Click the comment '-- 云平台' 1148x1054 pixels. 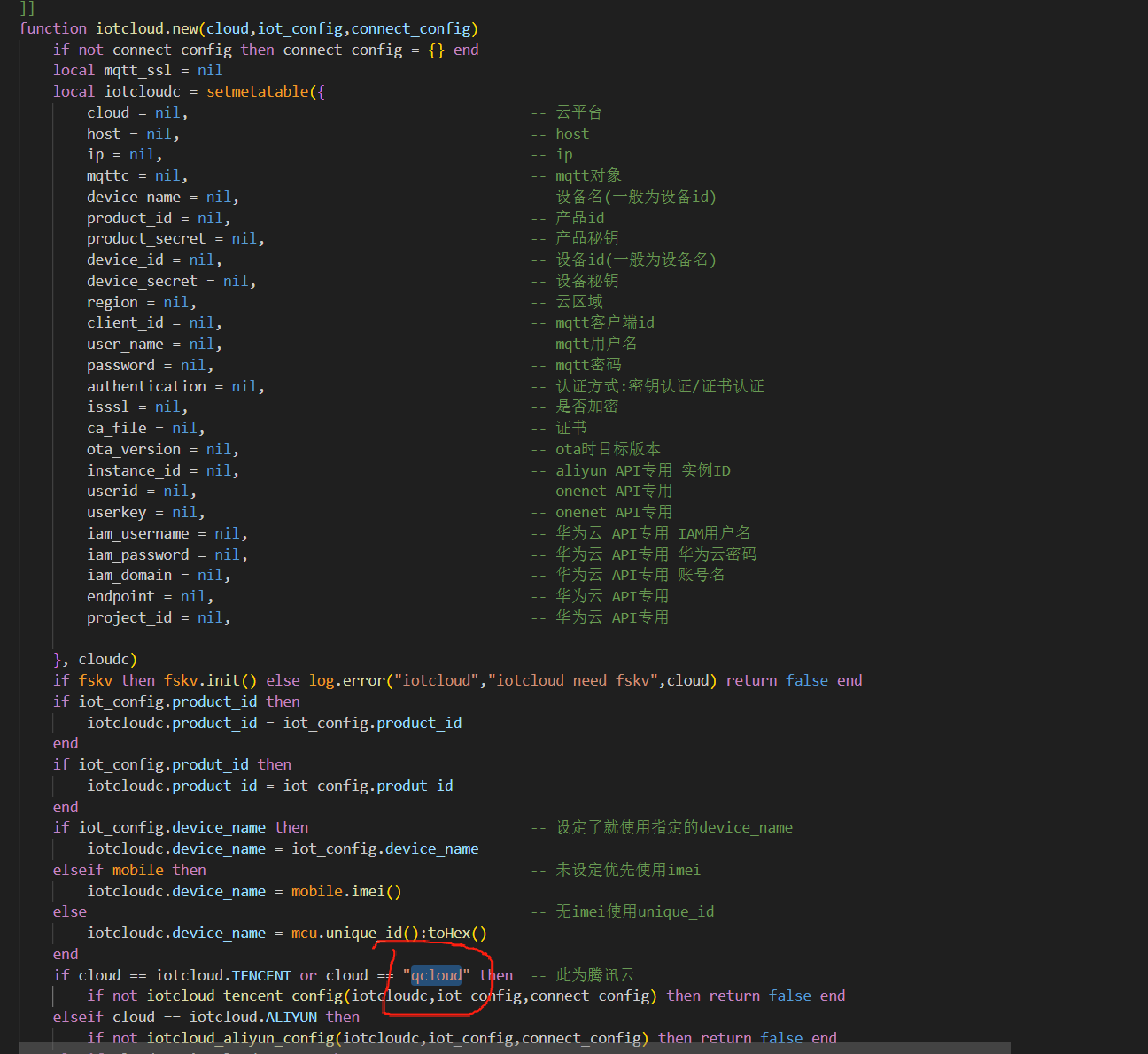pos(567,112)
